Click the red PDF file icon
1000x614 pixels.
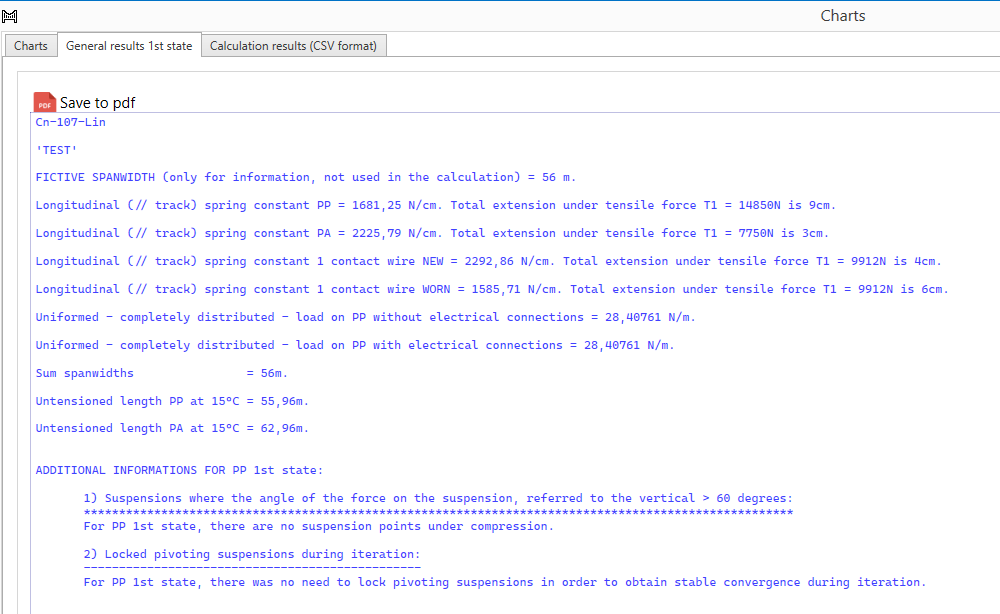(x=45, y=102)
